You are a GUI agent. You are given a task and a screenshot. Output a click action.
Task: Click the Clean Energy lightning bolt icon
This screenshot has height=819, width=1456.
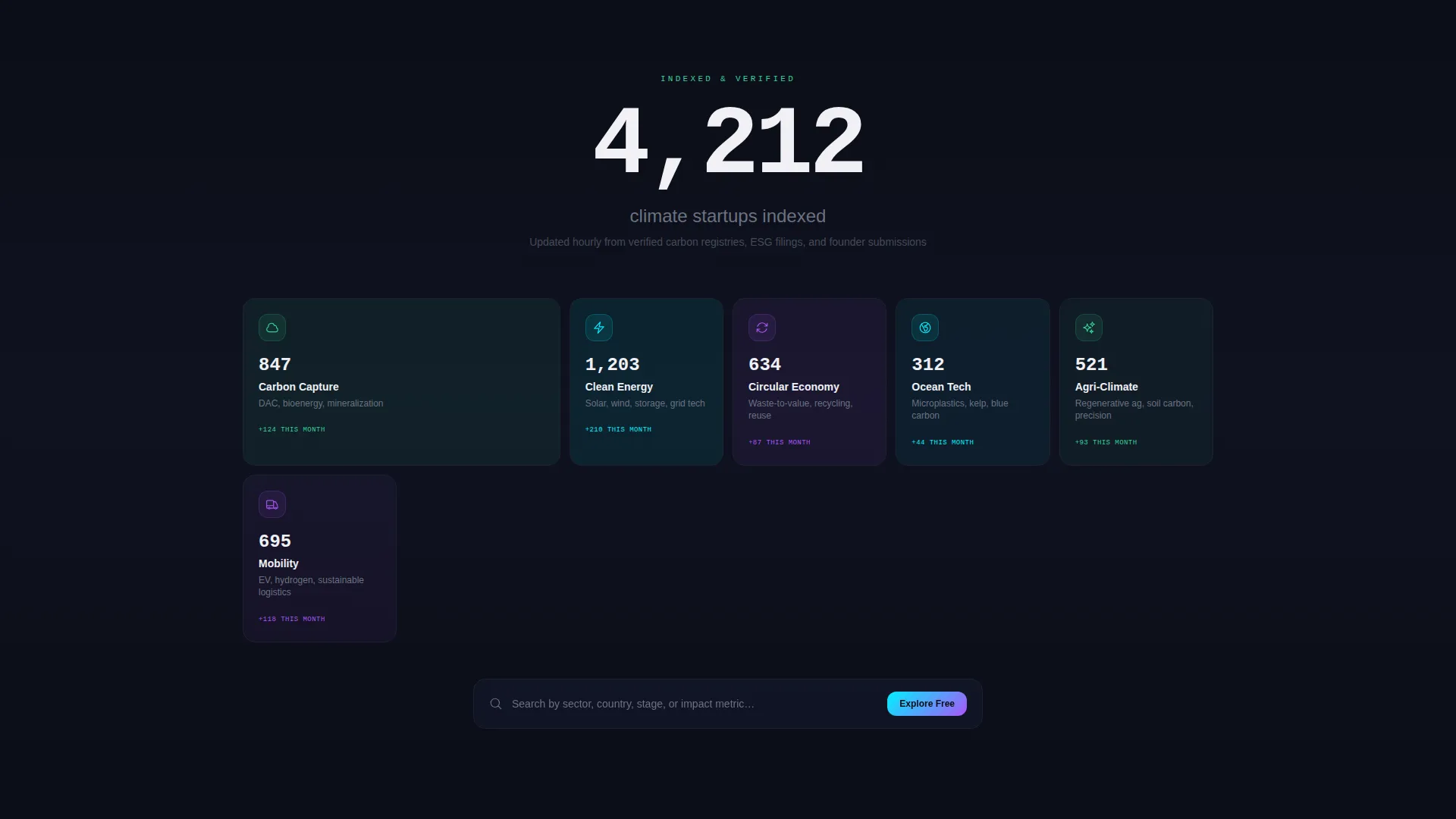coord(599,328)
